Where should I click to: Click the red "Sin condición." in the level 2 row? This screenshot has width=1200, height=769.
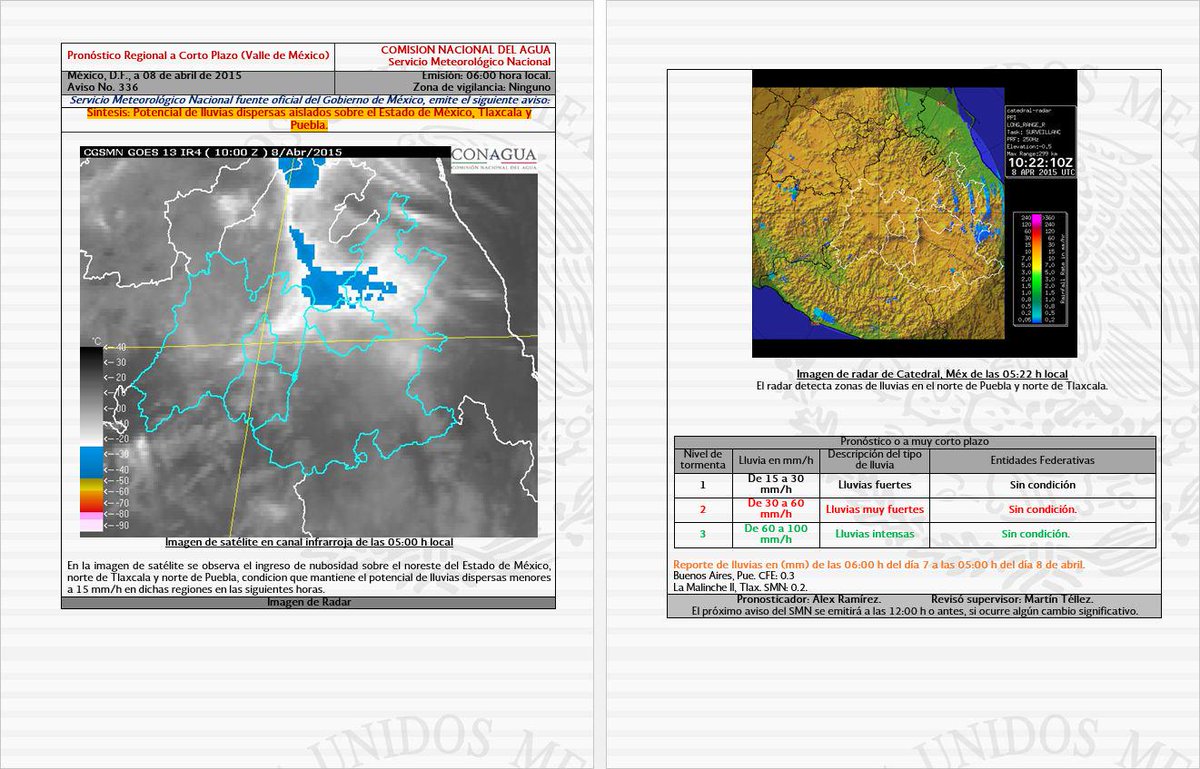1042,509
